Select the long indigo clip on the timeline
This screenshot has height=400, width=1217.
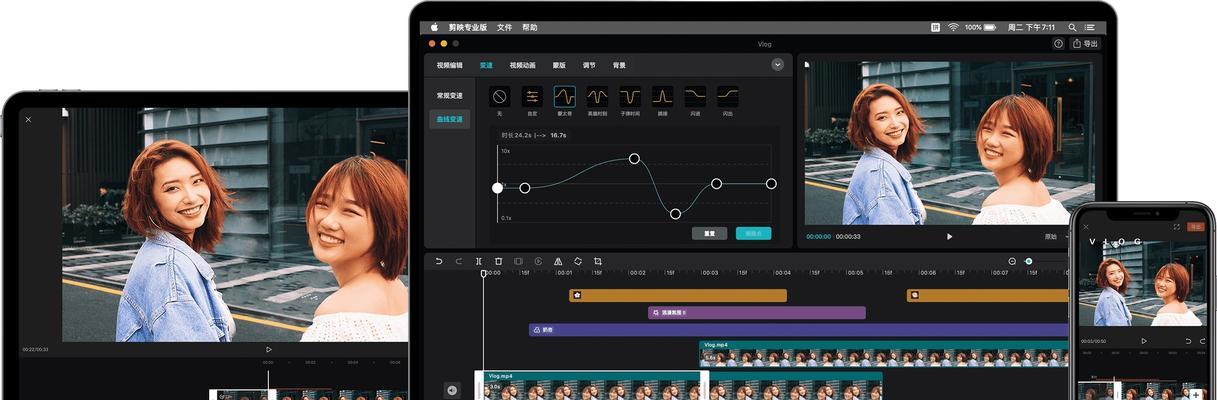click(799, 329)
